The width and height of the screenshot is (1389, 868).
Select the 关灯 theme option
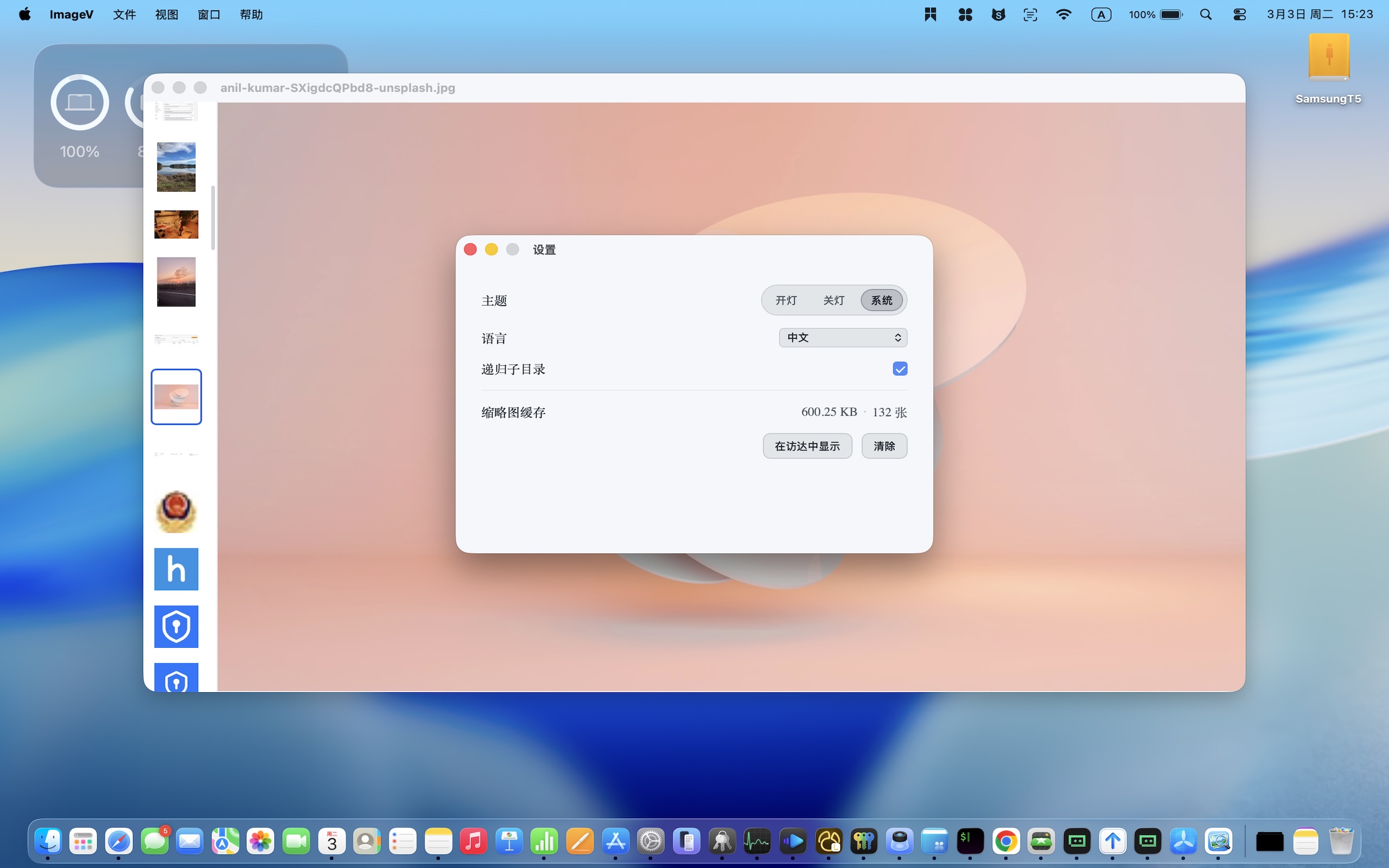833,300
